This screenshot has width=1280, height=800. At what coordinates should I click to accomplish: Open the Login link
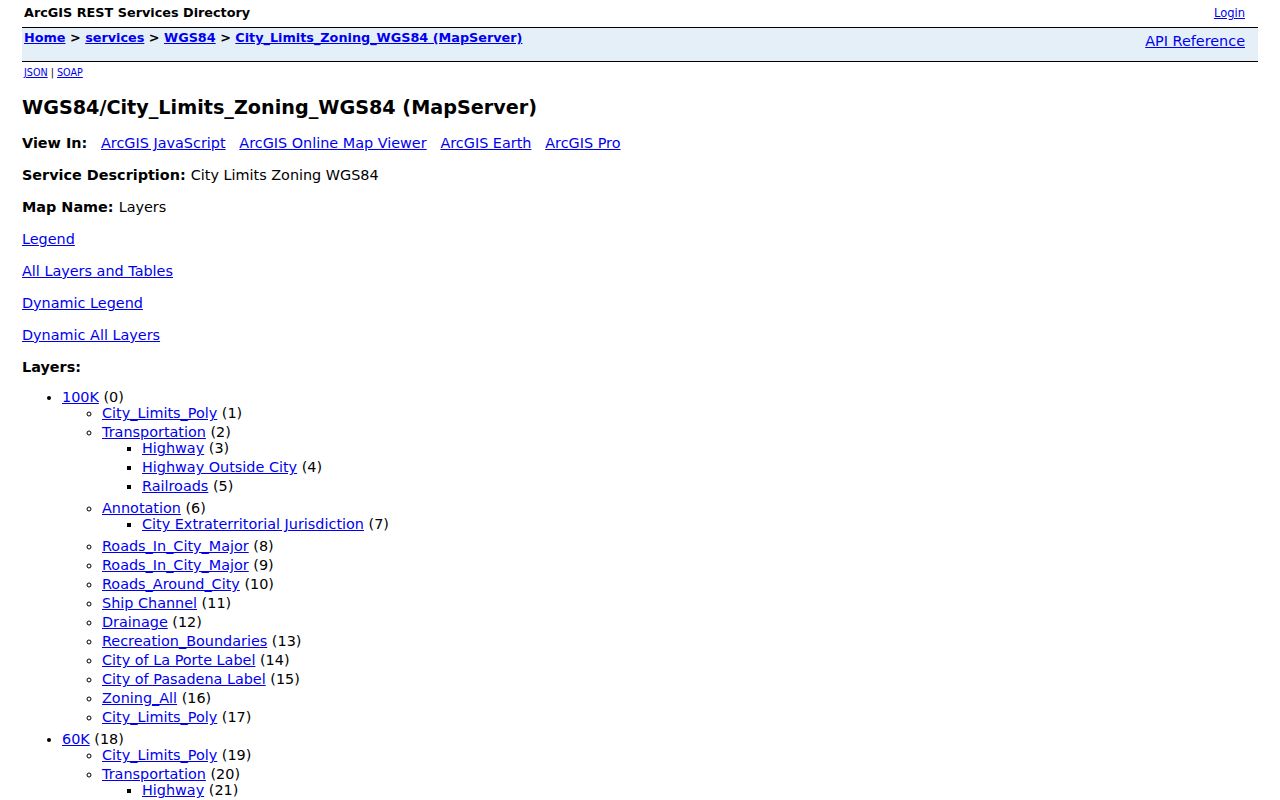tap(1229, 13)
